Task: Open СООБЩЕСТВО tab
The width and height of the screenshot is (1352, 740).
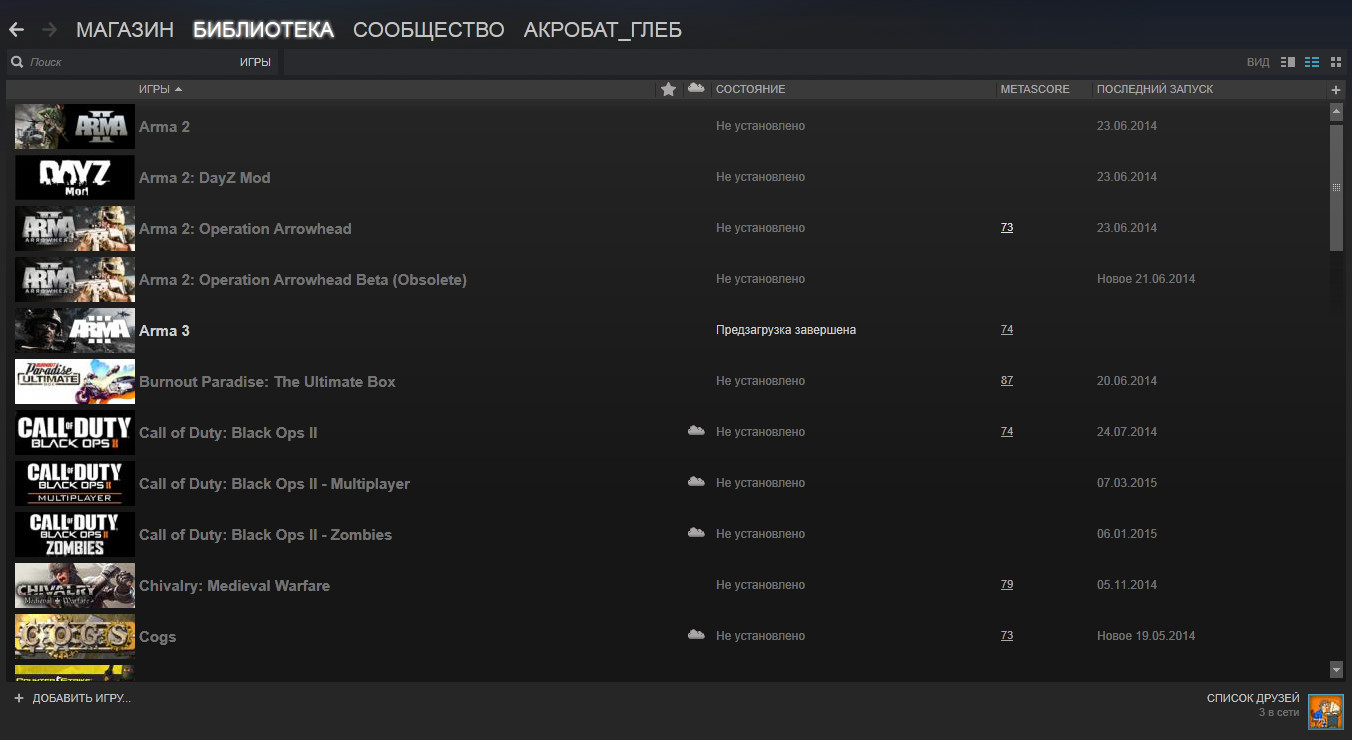Action: point(429,30)
